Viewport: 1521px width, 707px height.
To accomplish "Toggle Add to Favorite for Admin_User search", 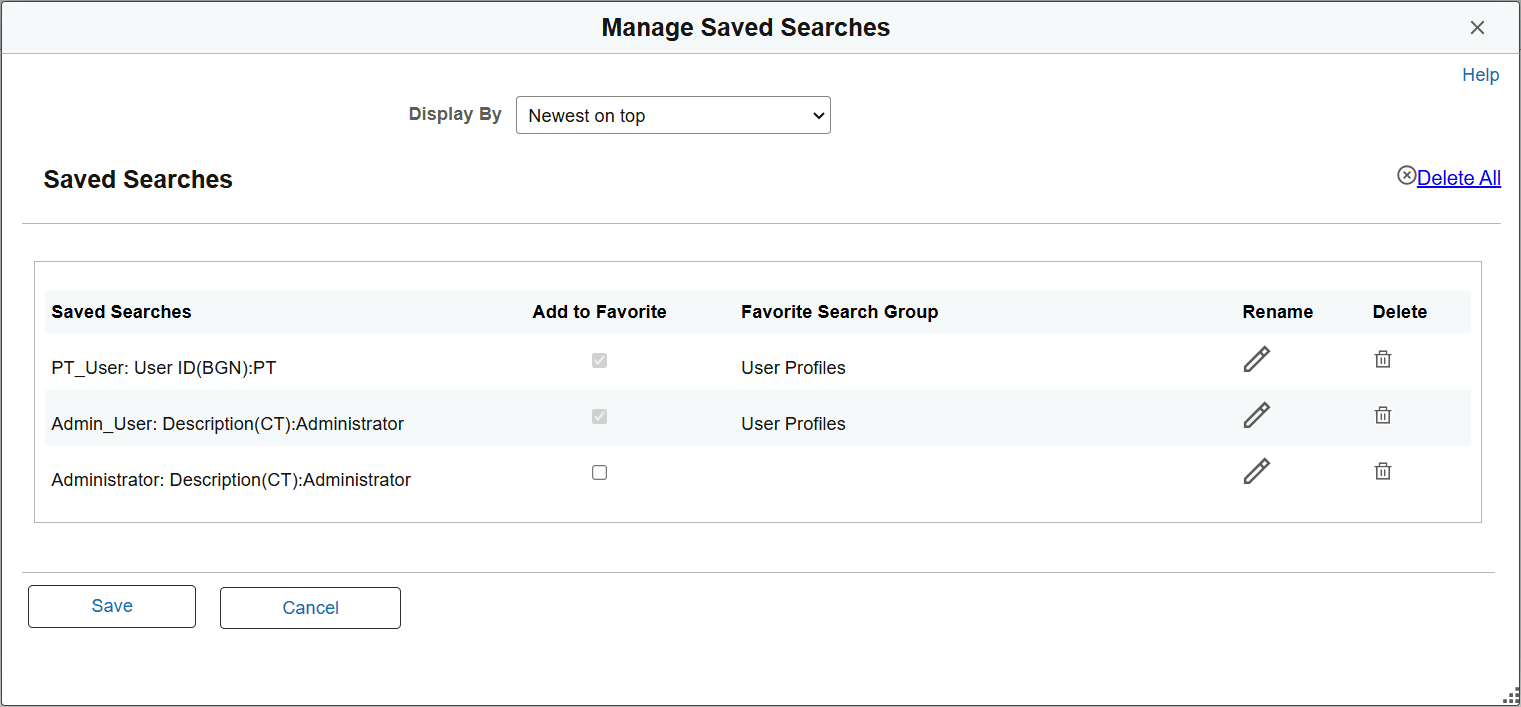I will (599, 417).
